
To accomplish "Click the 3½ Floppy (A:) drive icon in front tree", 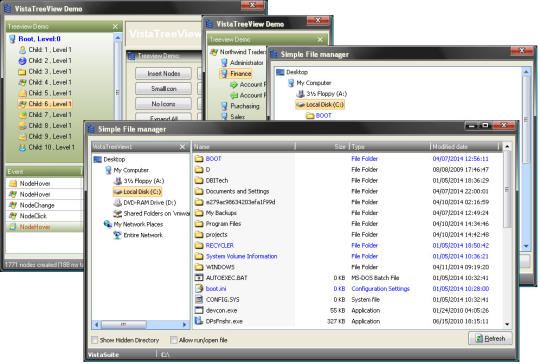I will pyautogui.click(x=118, y=181).
